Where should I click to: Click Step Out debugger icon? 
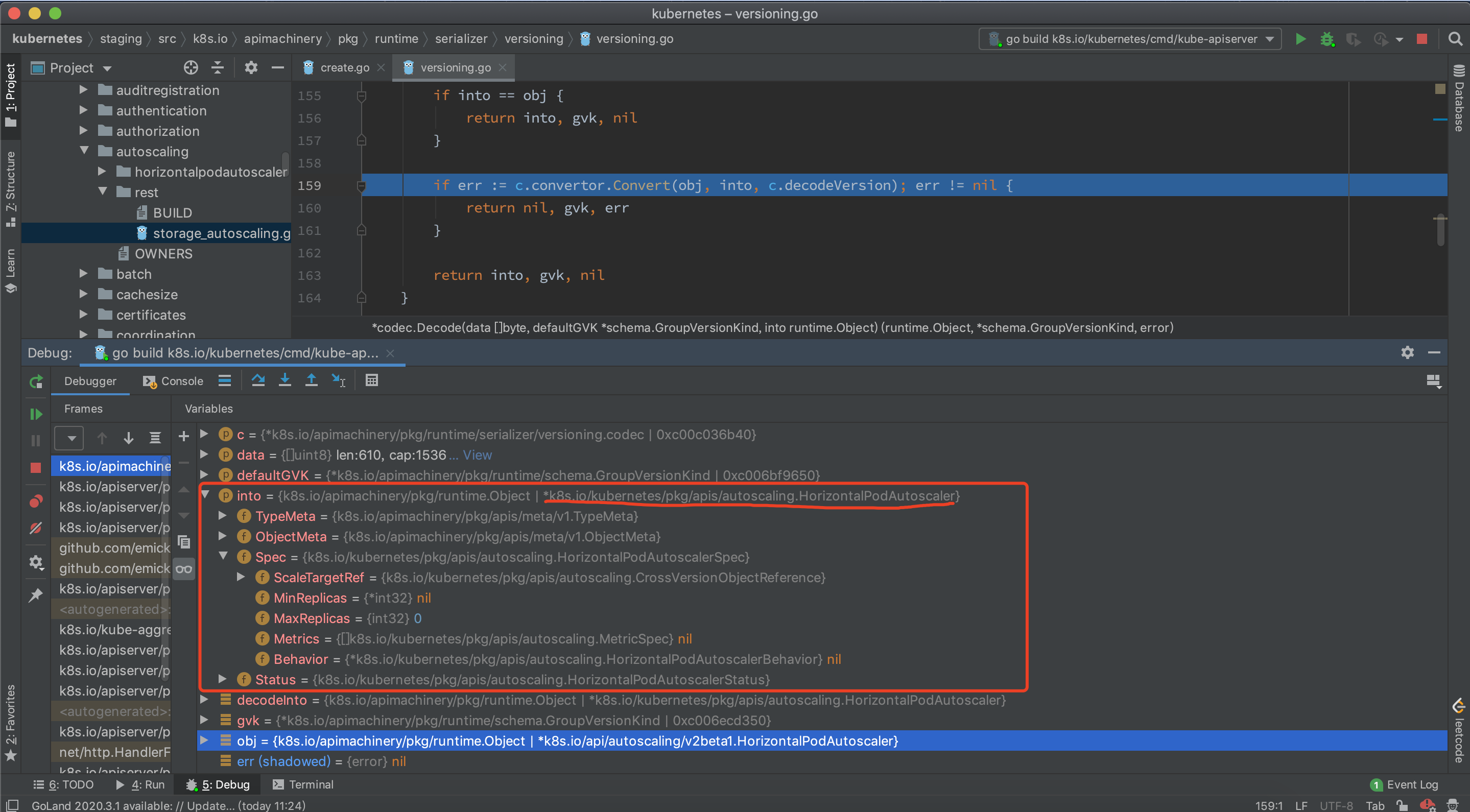point(311,380)
